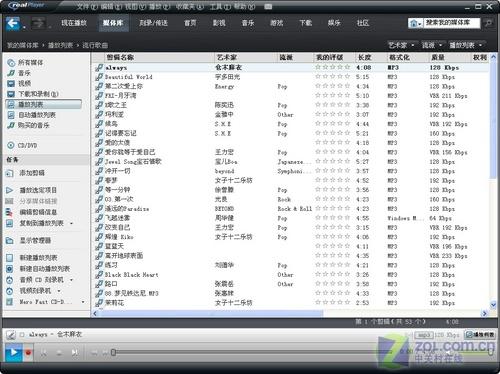Screen dimensions: 500x374
Task: Click the red record button
Action: pos(29,352)
